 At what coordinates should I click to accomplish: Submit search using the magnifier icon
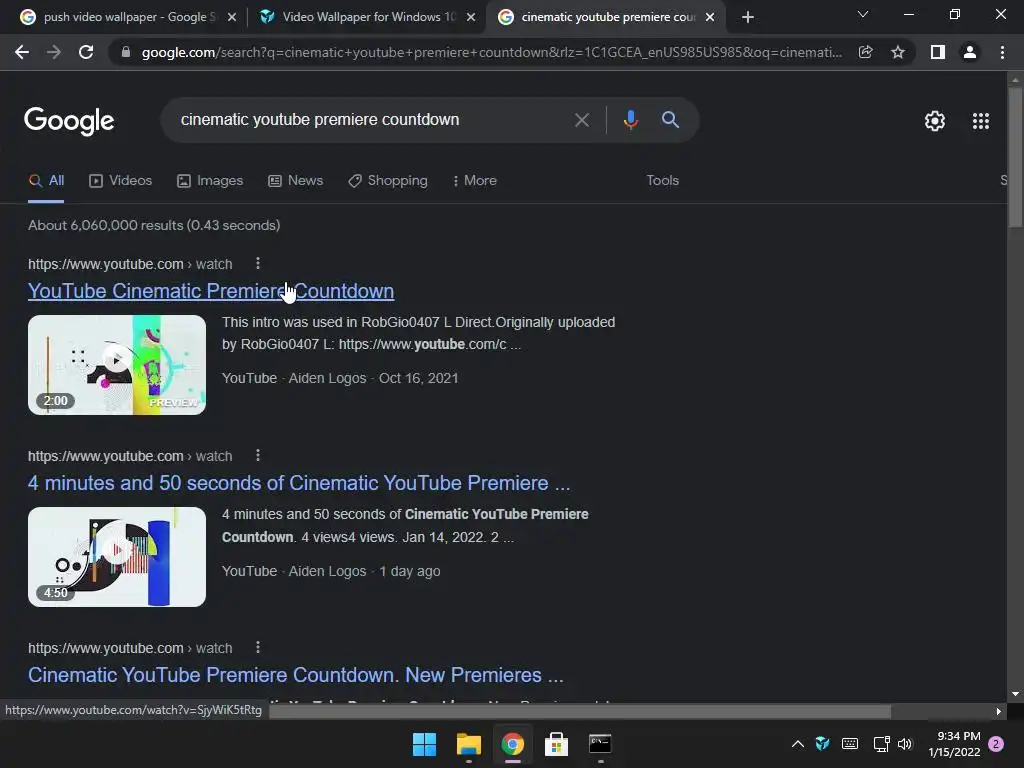(670, 120)
